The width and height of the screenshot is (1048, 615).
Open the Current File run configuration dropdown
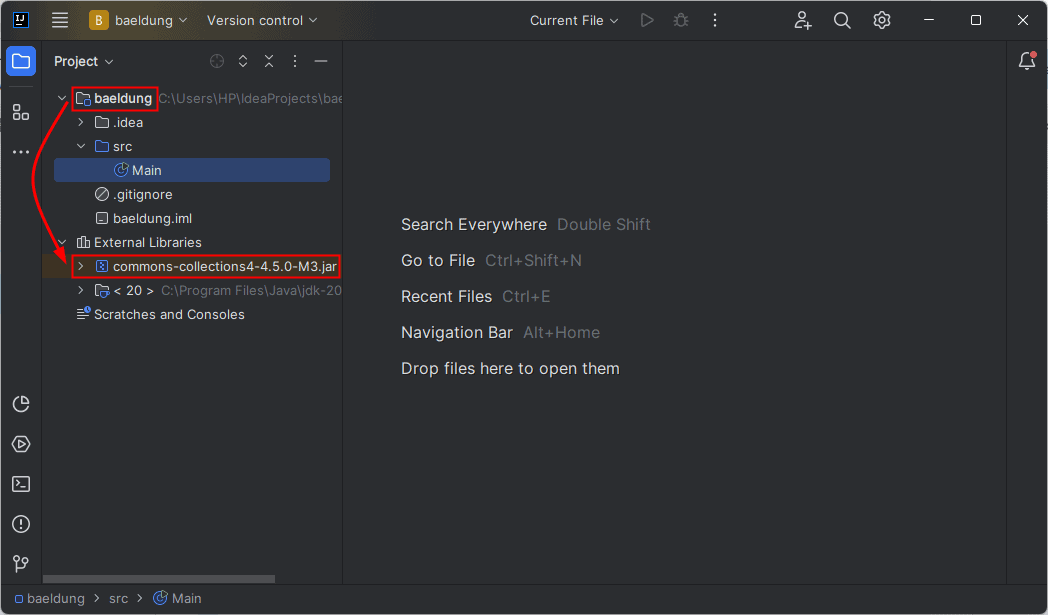pyautogui.click(x=574, y=20)
